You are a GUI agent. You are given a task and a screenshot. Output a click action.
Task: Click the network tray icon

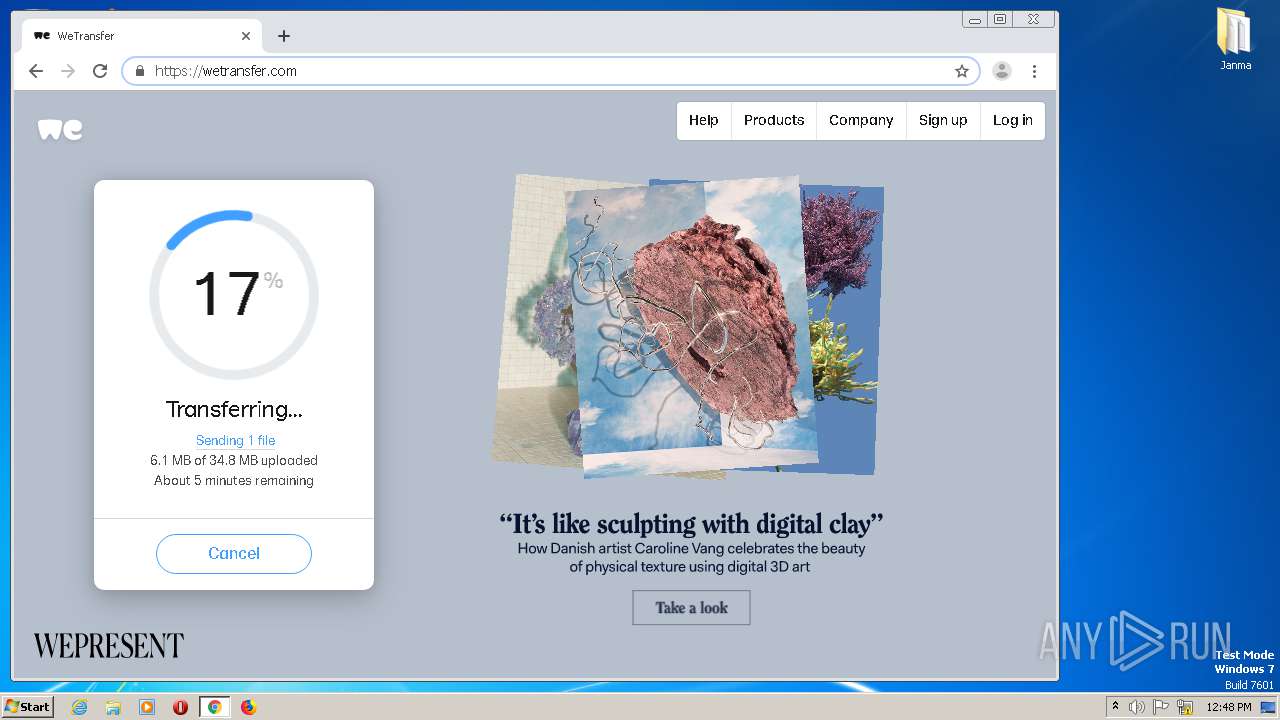[1185, 707]
